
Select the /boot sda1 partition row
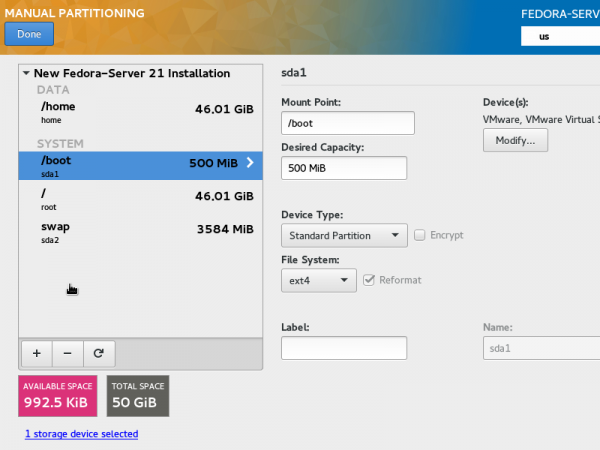(x=141, y=166)
